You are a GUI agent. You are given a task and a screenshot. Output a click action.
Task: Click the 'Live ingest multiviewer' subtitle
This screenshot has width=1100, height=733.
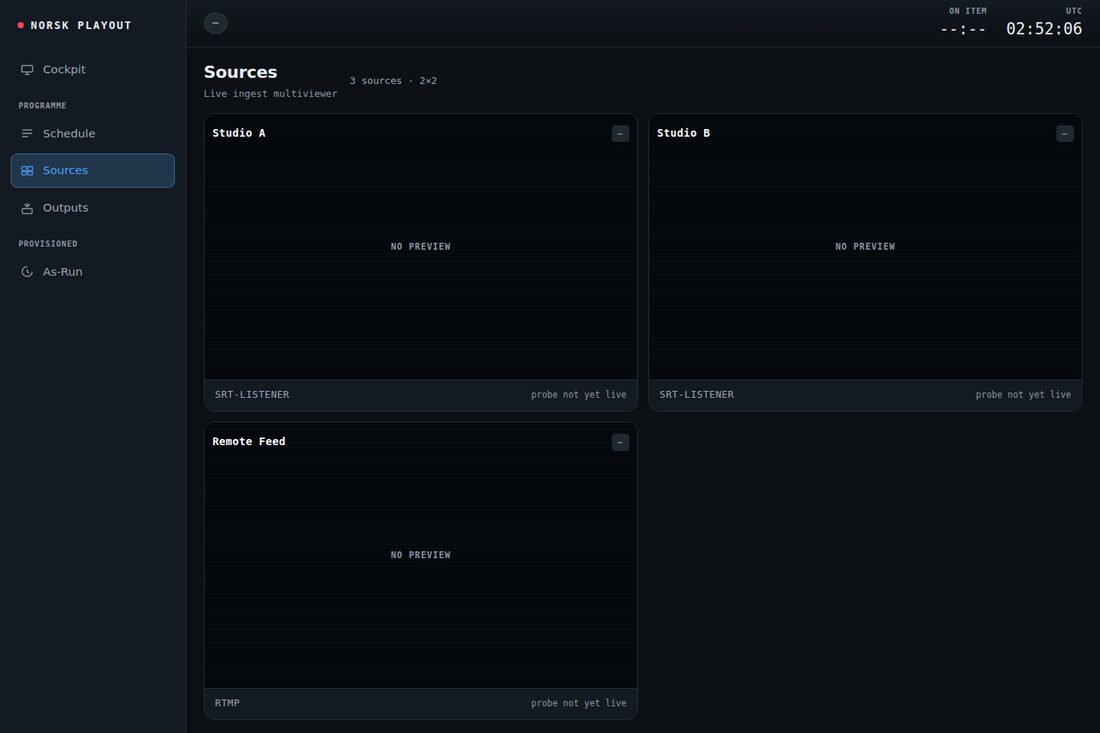coord(270,94)
